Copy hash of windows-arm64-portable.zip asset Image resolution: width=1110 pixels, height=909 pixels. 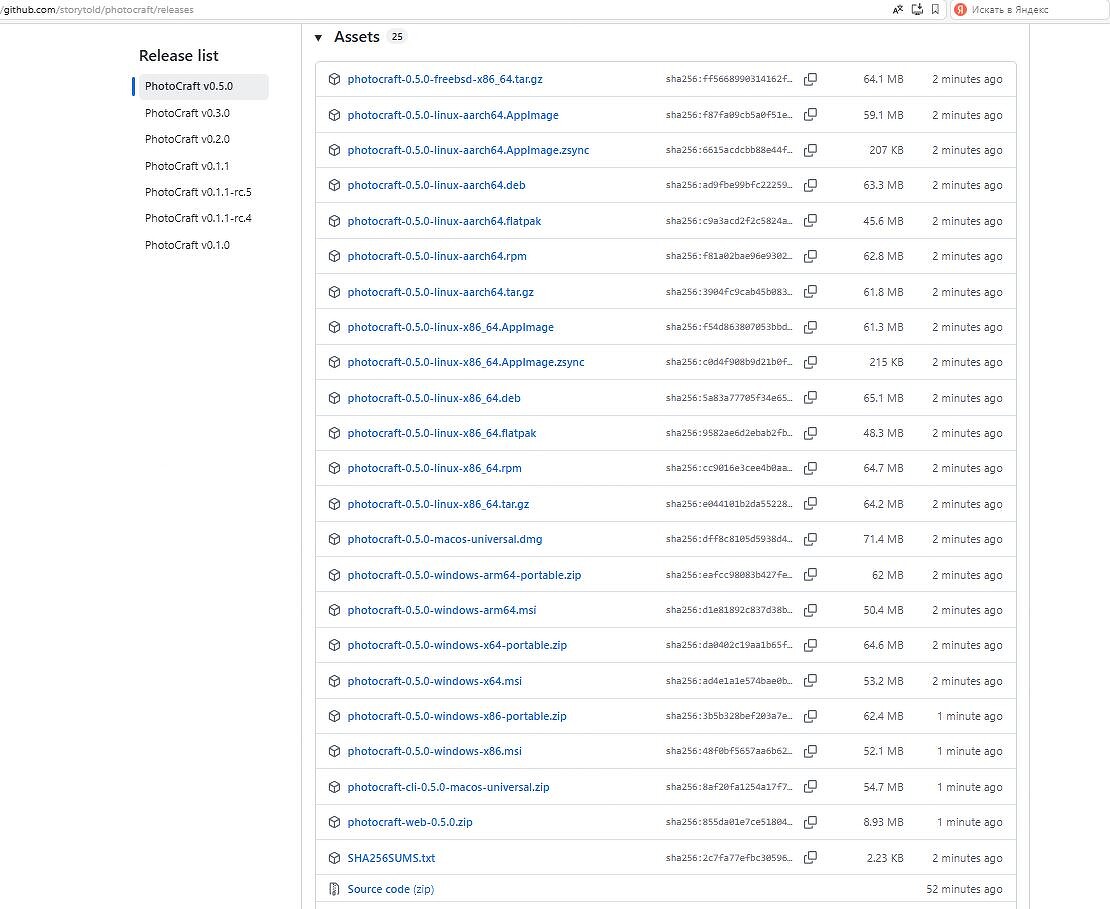[x=811, y=575]
